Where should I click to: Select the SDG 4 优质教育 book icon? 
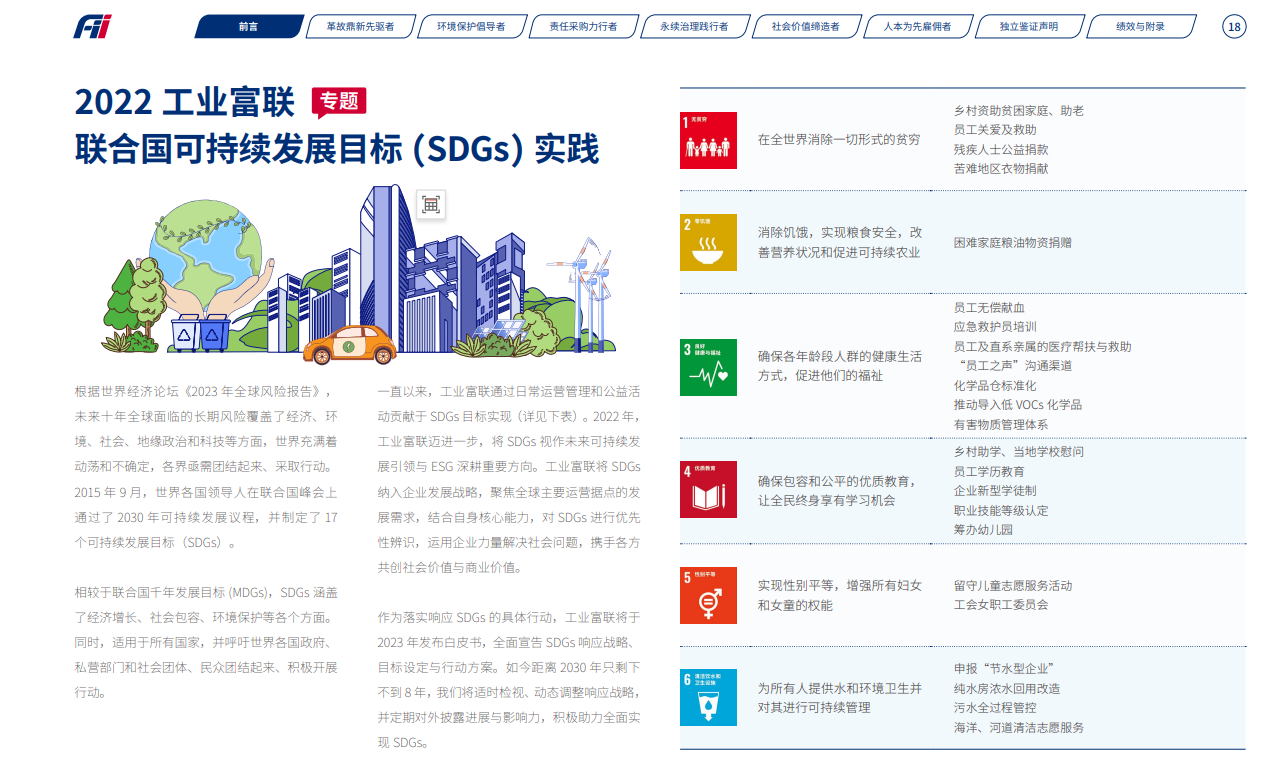click(x=708, y=490)
